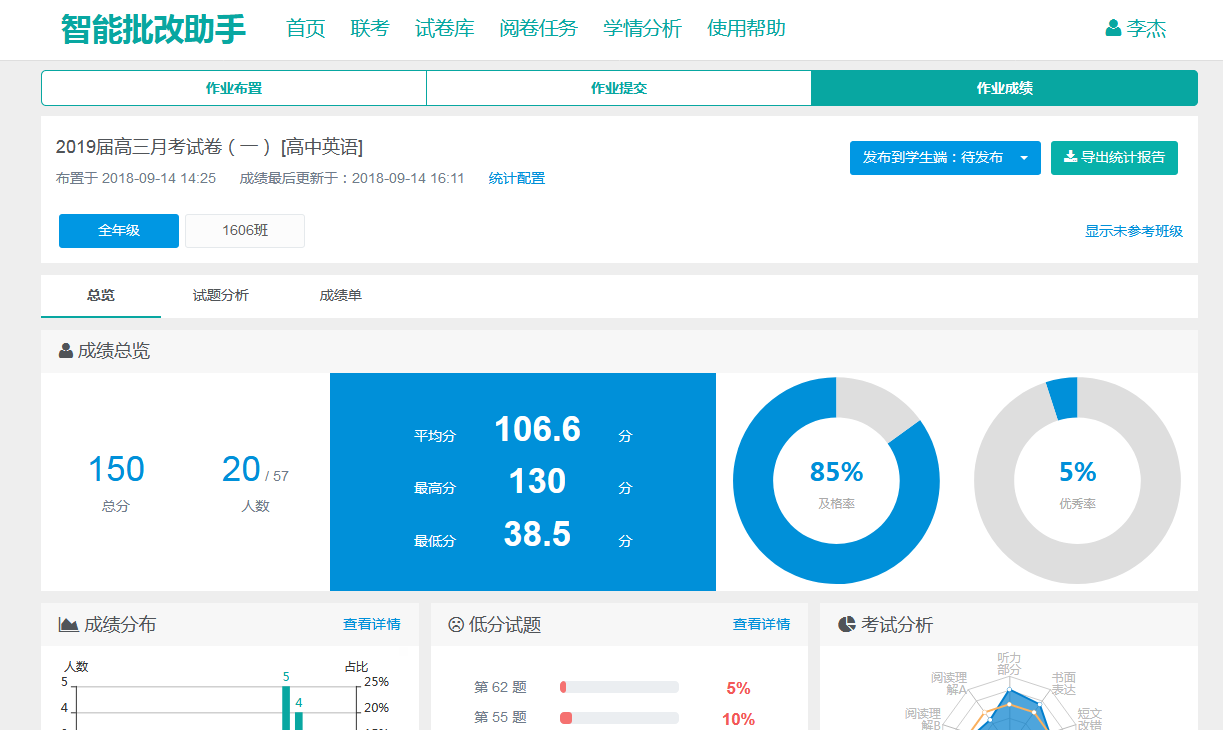Click the user avatar icon beside 李杰

[x=1113, y=29]
